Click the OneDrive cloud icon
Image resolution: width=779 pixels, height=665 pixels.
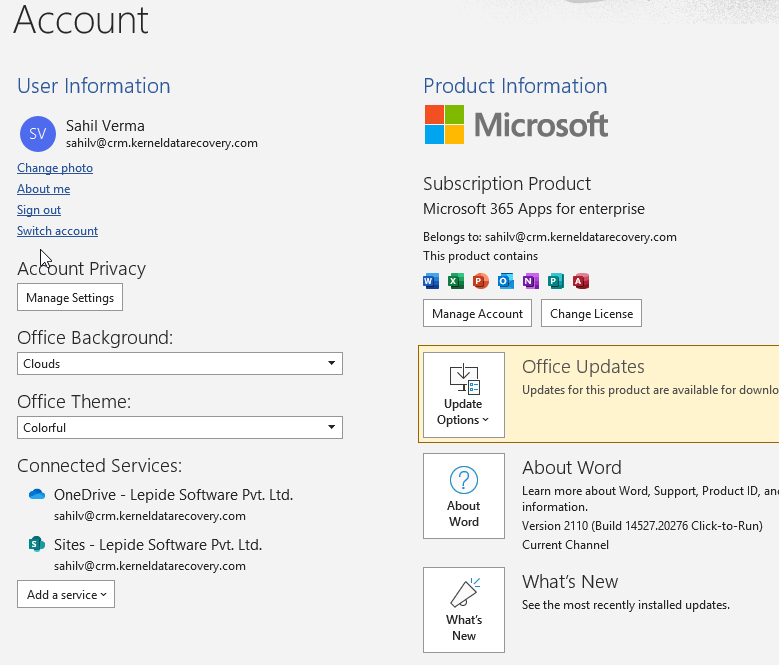[37, 494]
